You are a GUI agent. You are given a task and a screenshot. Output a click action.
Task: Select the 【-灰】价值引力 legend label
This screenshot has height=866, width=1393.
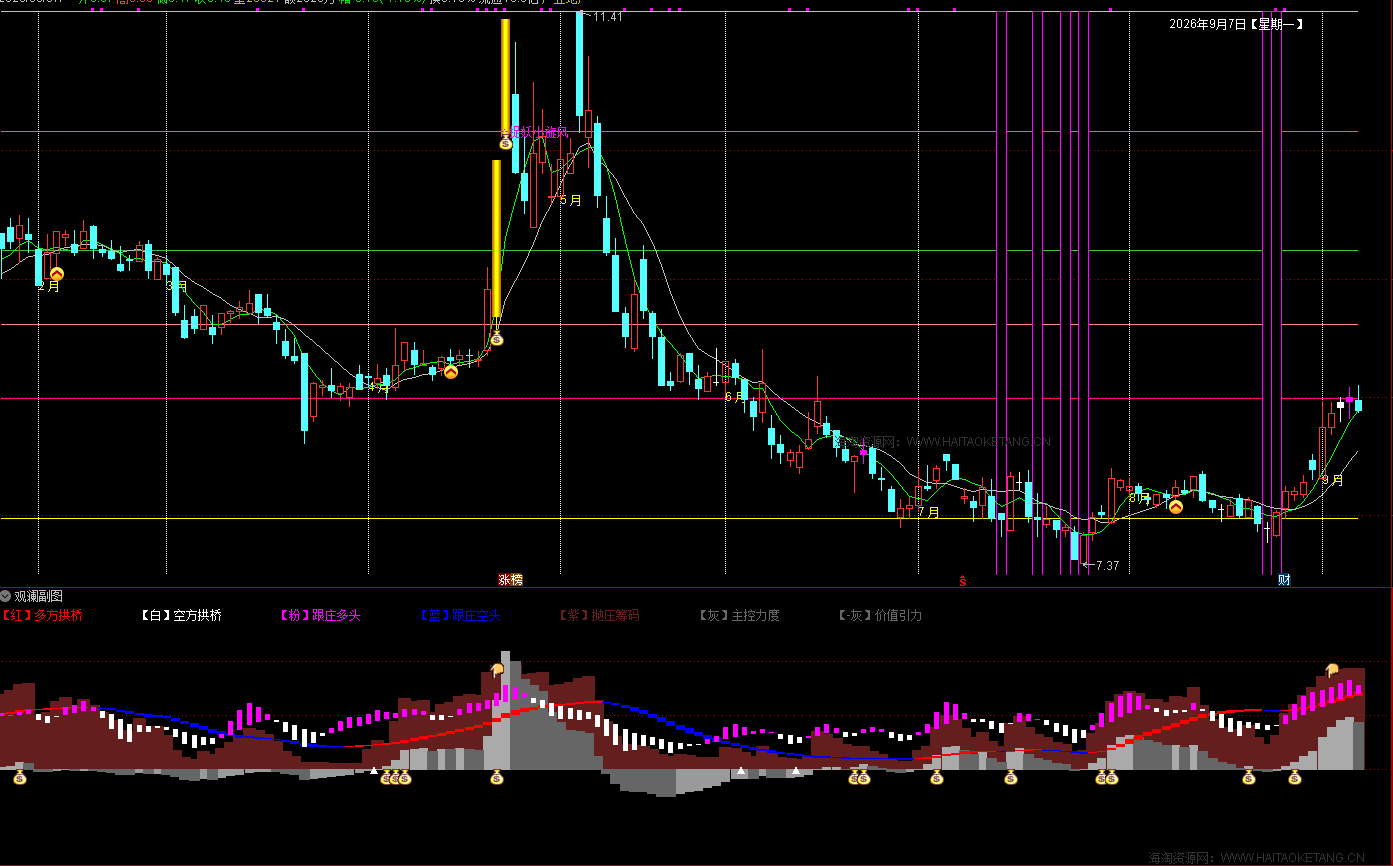pos(879,615)
